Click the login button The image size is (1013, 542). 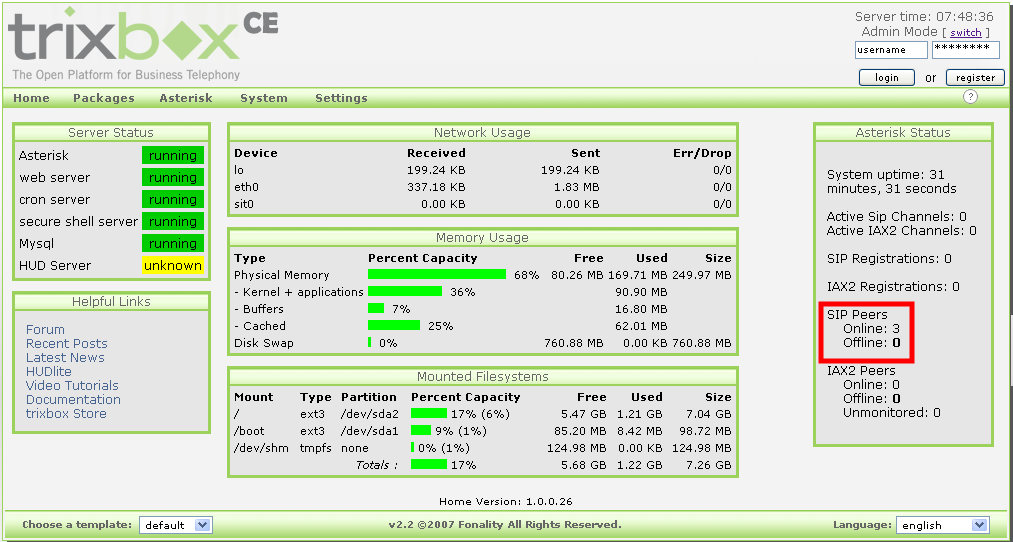coord(886,78)
